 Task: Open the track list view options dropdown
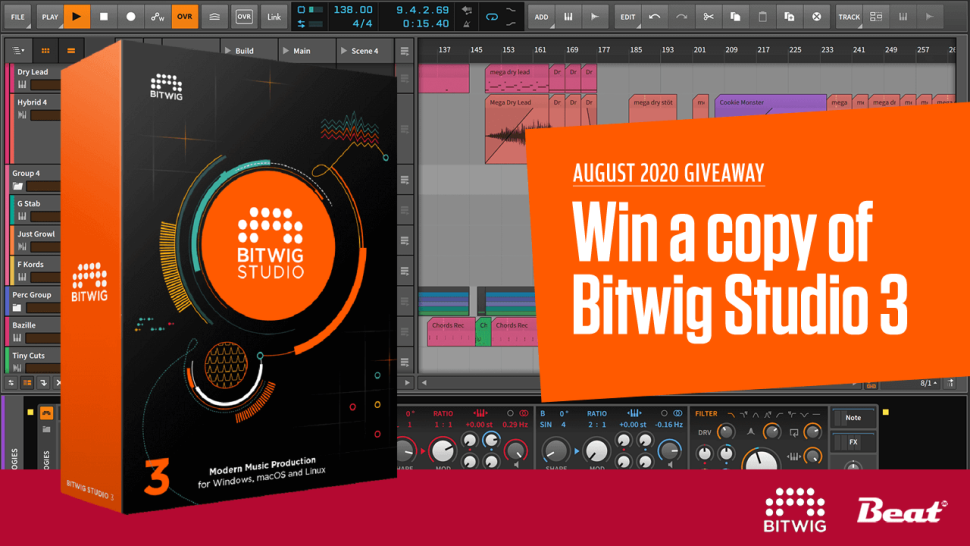pyautogui.click(x=19, y=51)
